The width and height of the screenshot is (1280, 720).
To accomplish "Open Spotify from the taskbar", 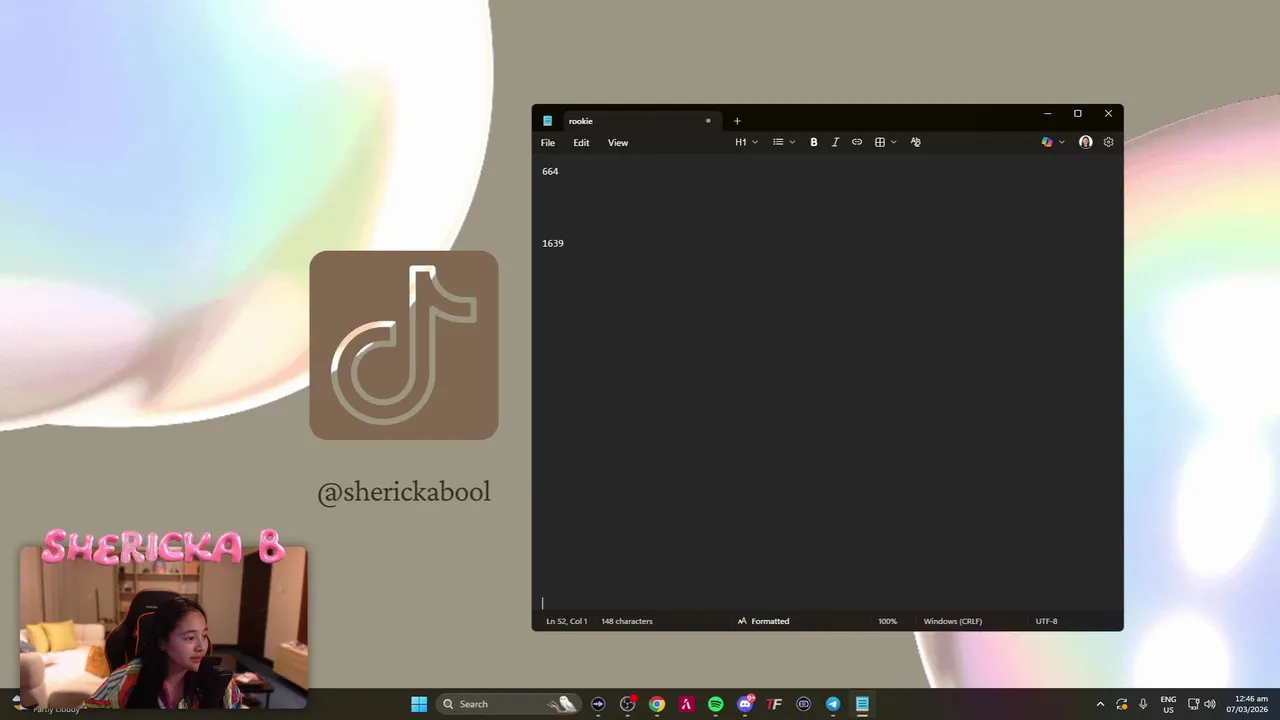I will [716, 704].
